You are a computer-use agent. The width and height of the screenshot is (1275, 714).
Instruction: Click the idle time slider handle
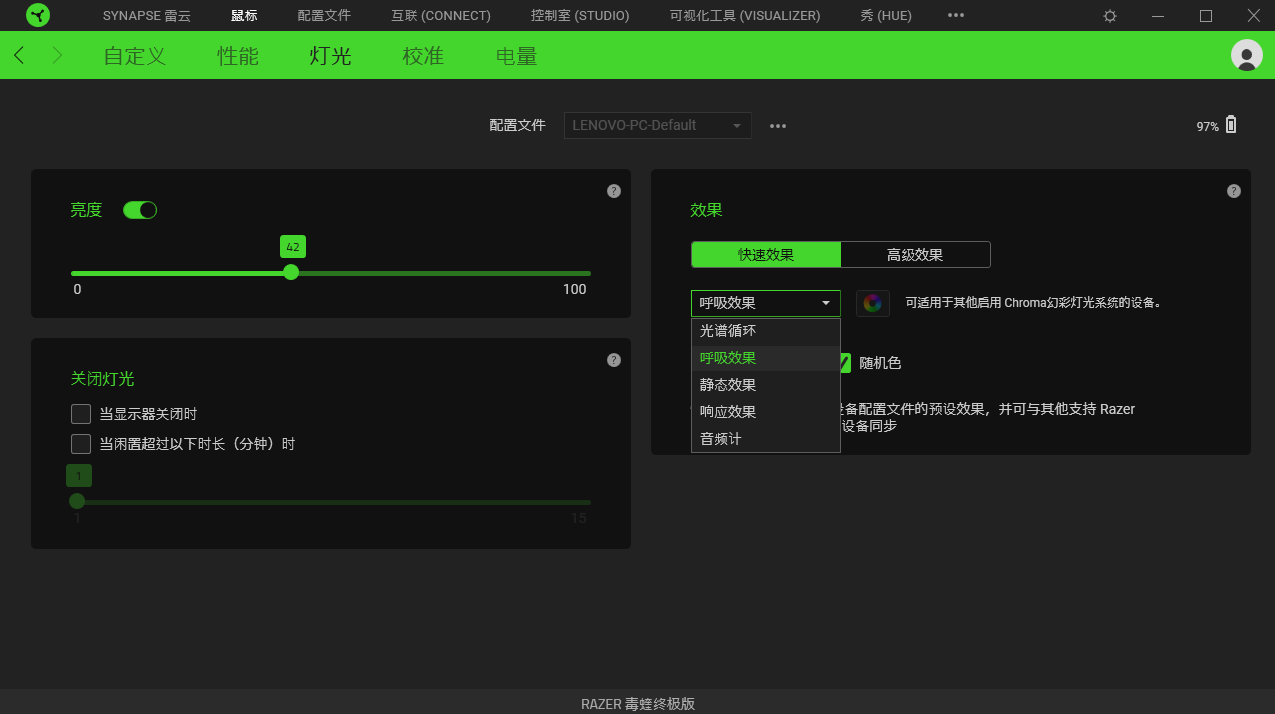[77, 501]
